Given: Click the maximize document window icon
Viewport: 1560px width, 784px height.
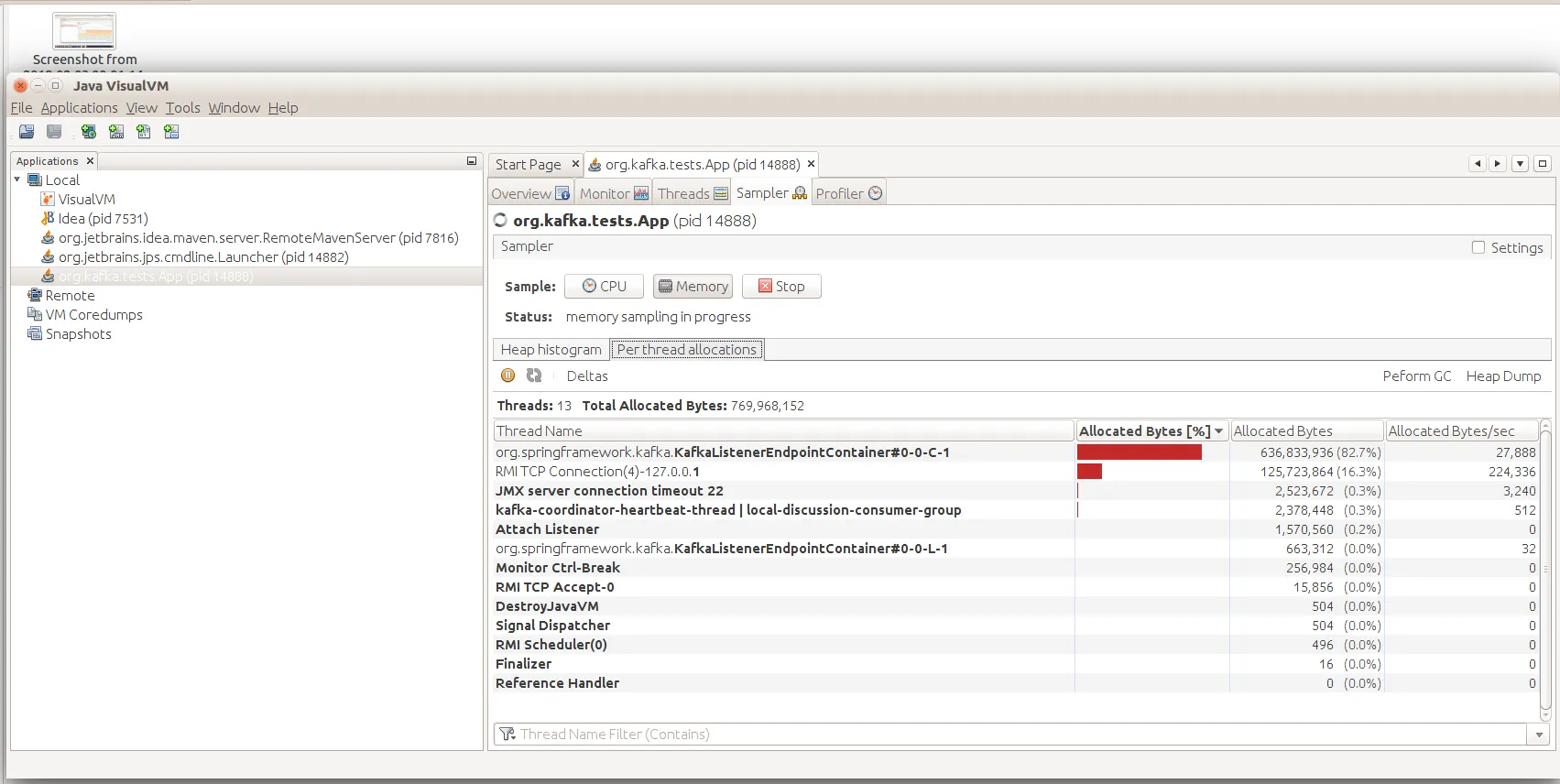Looking at the screenshot, I should pyautogui.click(x=1543, y=164).
